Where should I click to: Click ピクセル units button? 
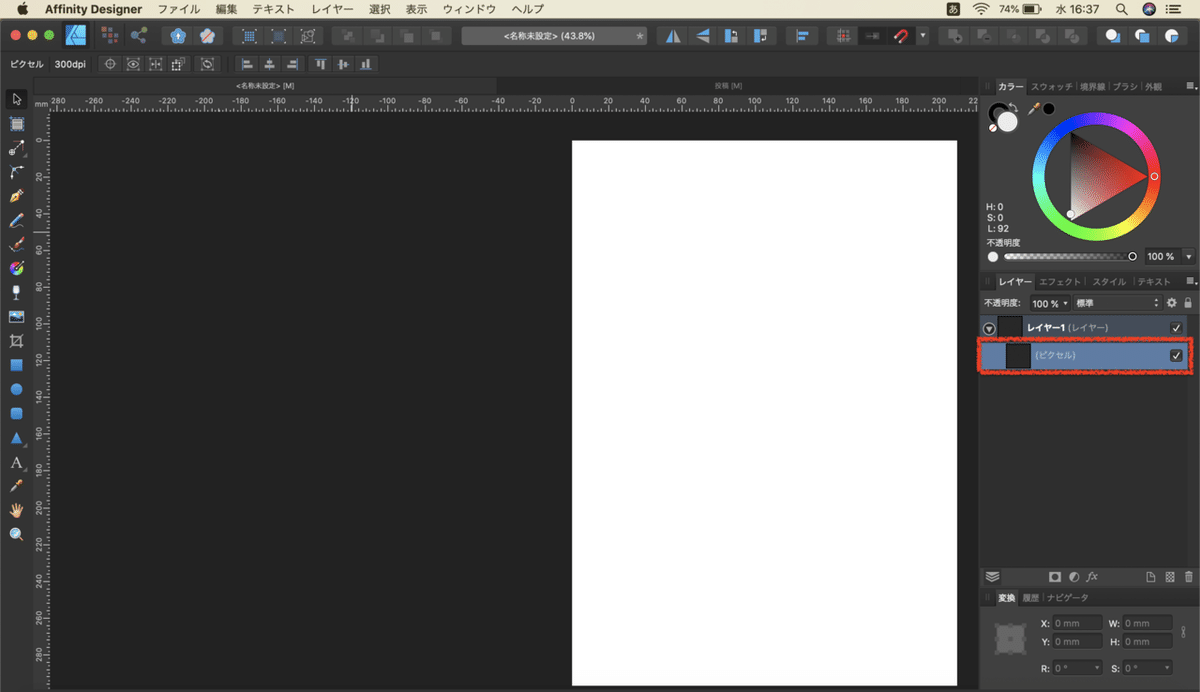coord(28,64)
